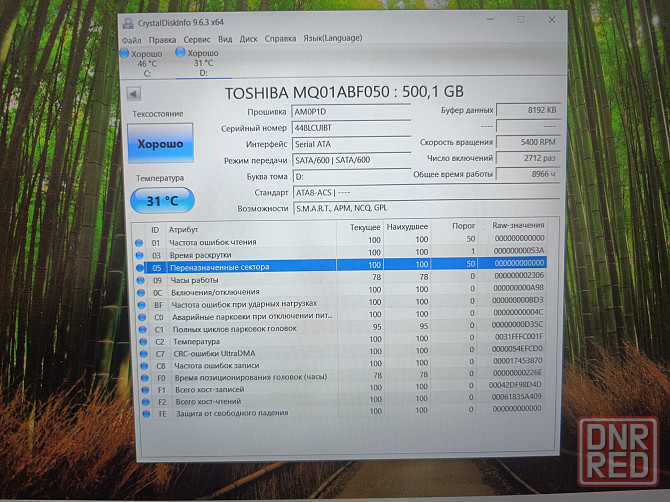Click status icon of attribute F1 row

click(x=145, y=390)
